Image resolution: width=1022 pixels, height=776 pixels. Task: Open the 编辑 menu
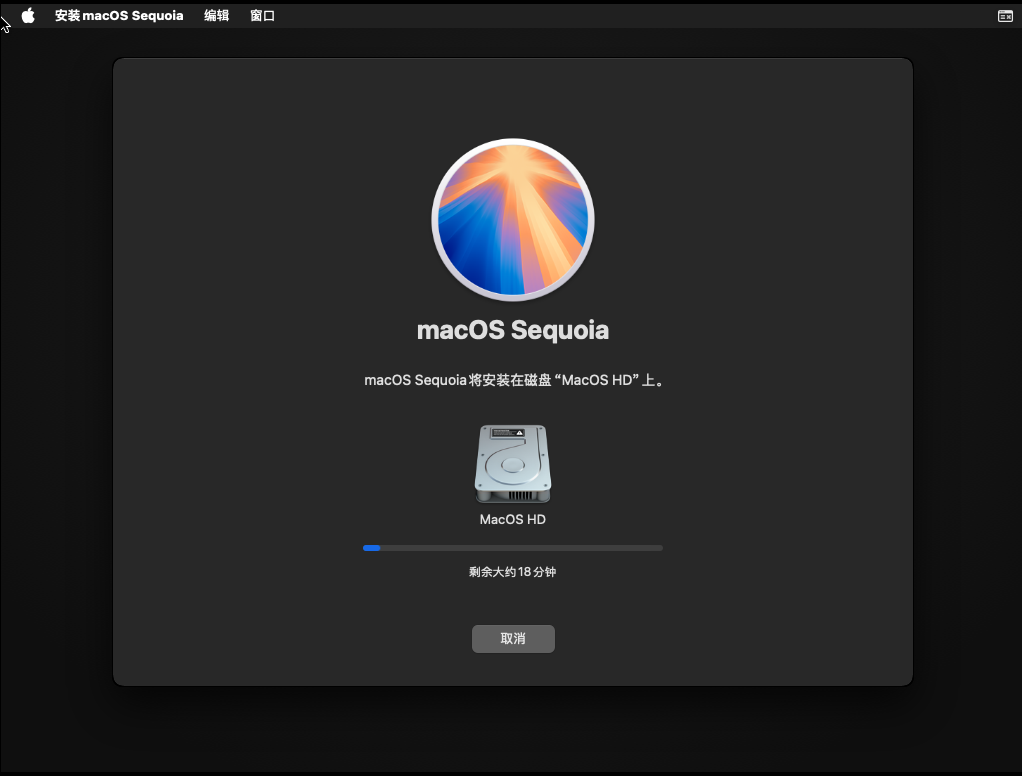216,16
